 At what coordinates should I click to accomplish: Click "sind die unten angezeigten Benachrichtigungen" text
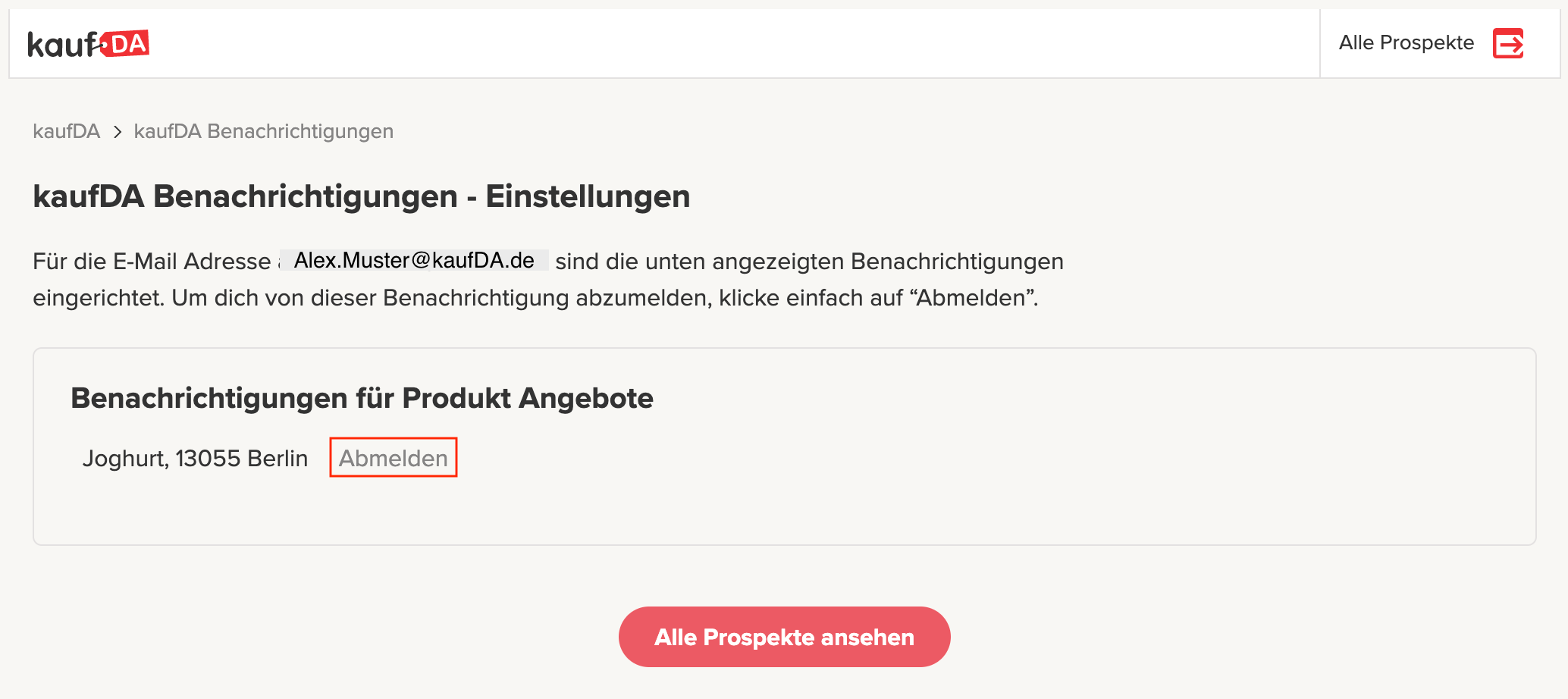[809, 262]
